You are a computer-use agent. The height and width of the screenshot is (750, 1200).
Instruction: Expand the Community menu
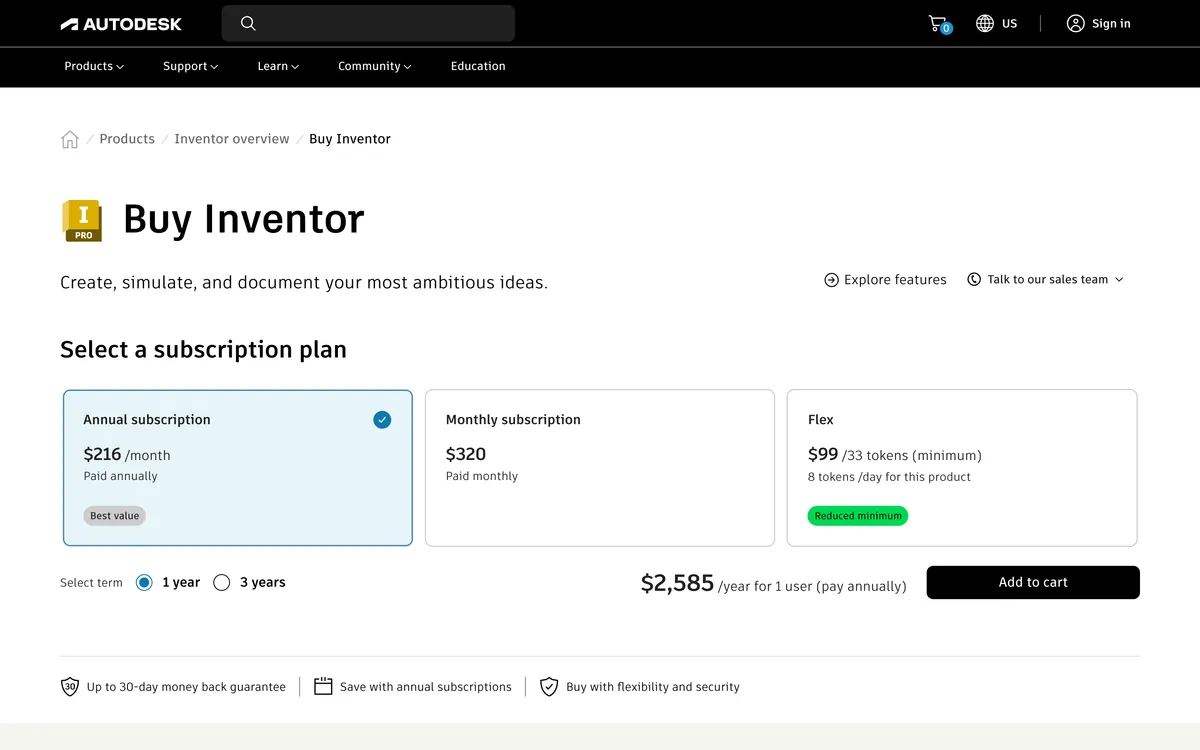pos(375,66)
